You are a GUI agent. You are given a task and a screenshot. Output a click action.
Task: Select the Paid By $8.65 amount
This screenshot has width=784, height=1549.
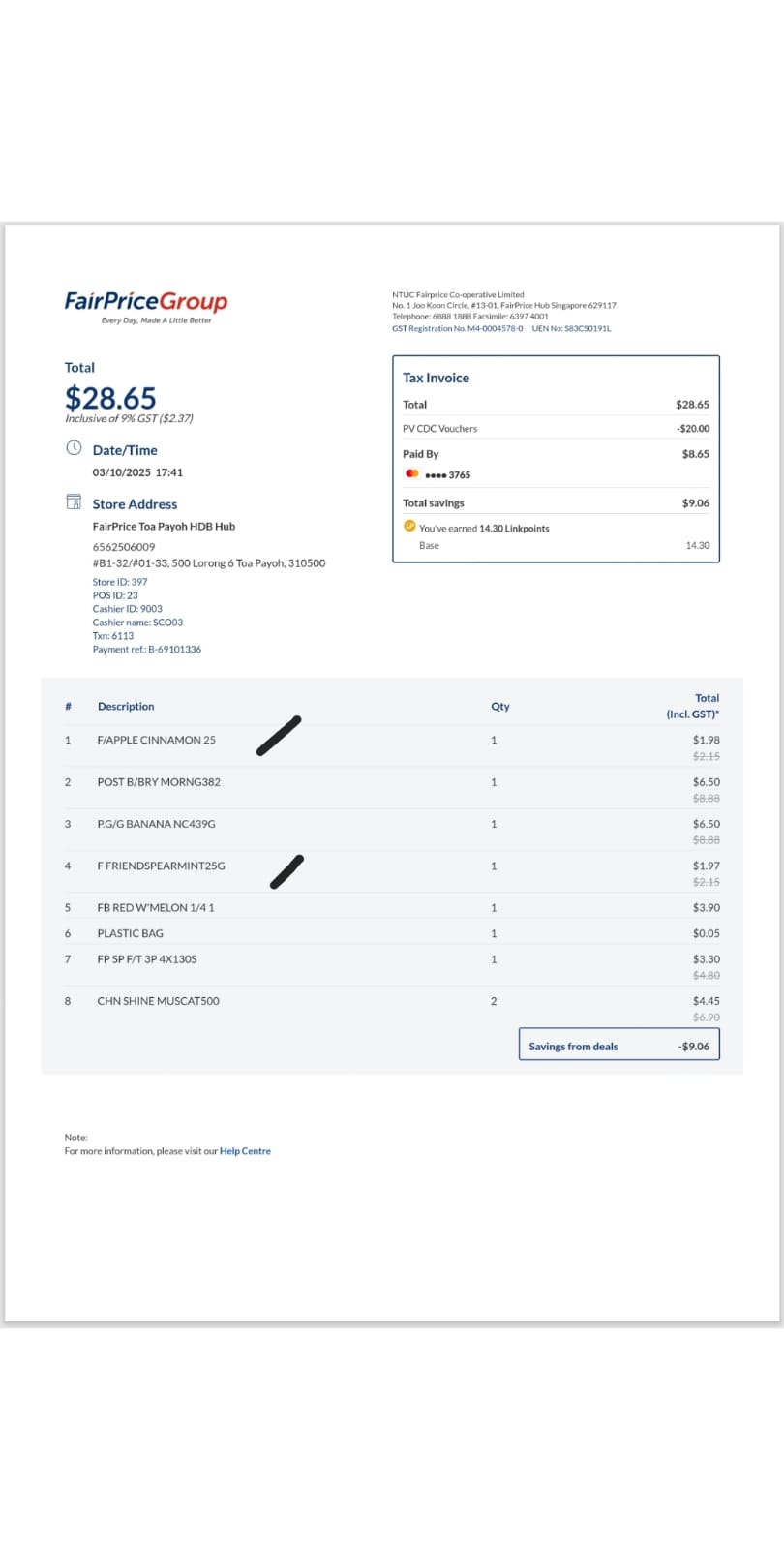696,453
